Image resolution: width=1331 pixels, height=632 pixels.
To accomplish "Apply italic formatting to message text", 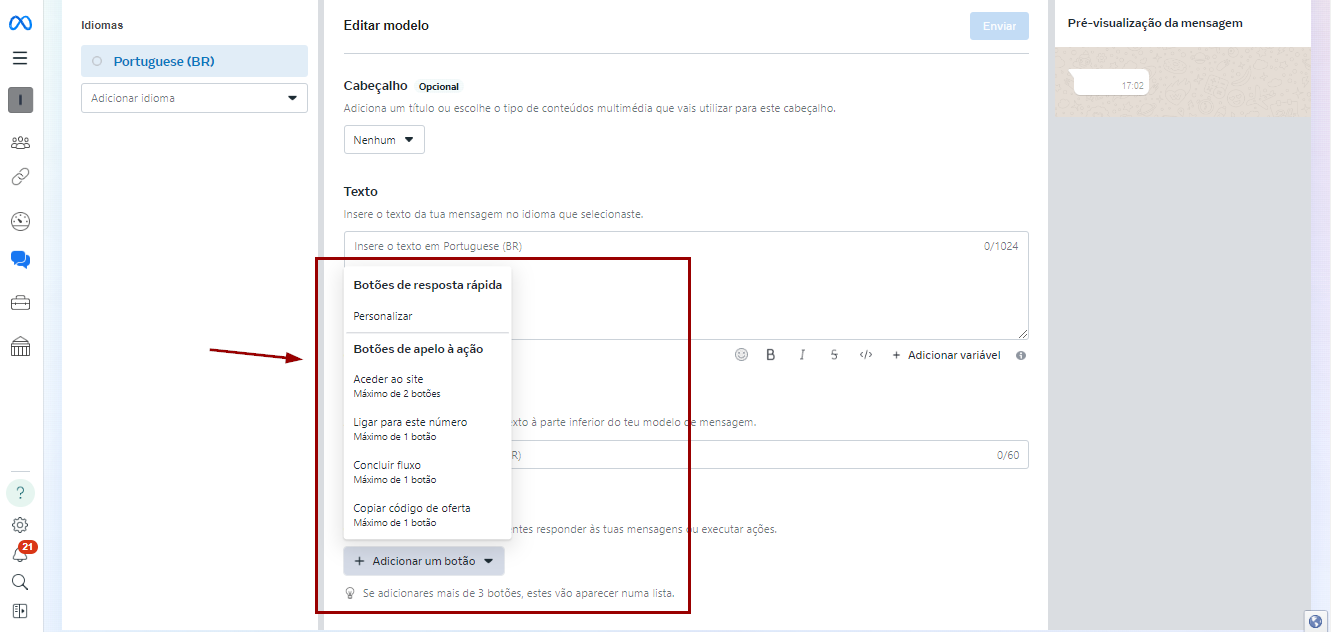I will tap(802, 355).
